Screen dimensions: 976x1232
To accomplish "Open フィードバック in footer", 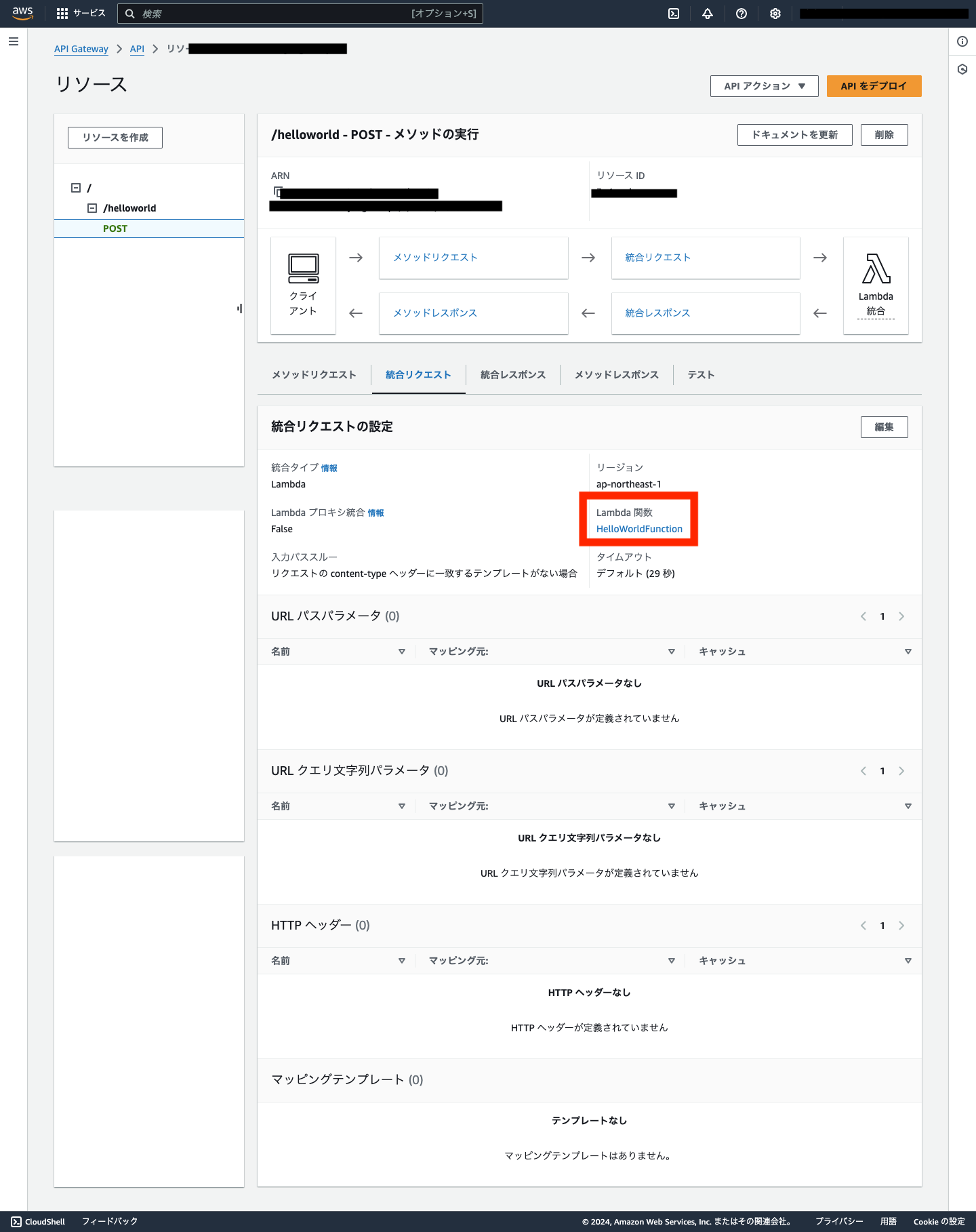I will (110, 1221).
